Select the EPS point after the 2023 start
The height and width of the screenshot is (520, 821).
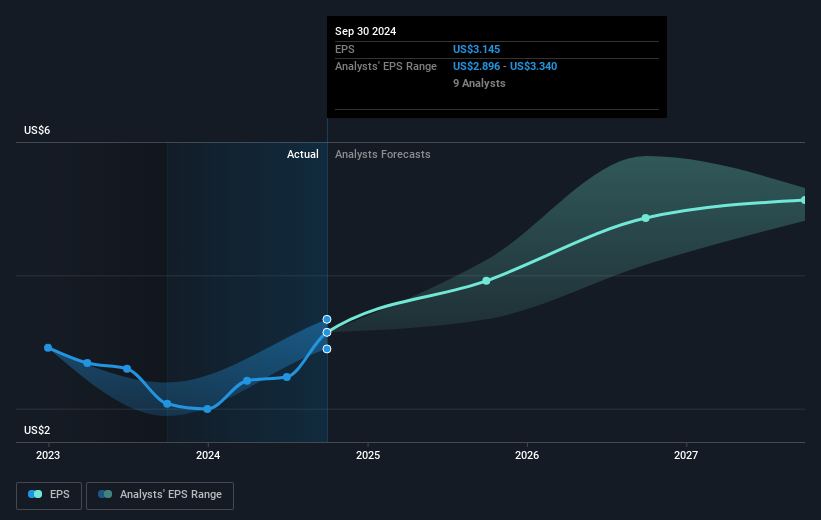click(x=87, y=363)
